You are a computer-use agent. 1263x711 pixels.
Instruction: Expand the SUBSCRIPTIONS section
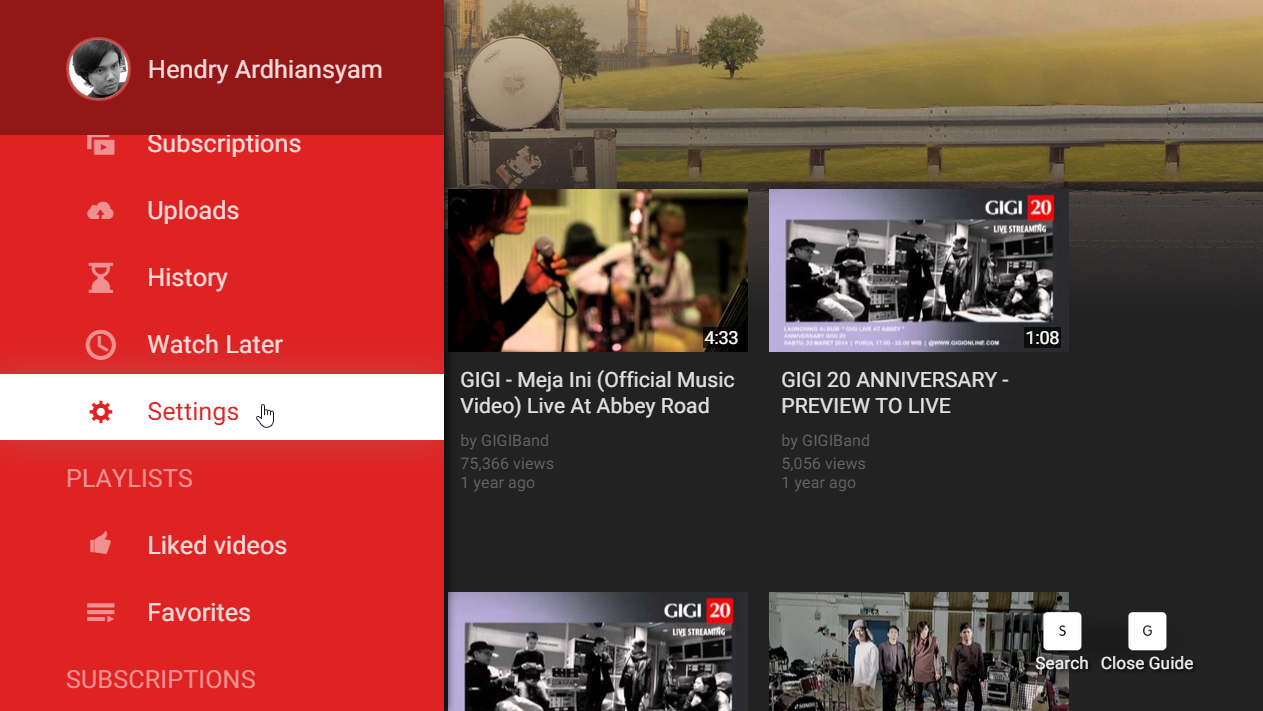[160, 679]
